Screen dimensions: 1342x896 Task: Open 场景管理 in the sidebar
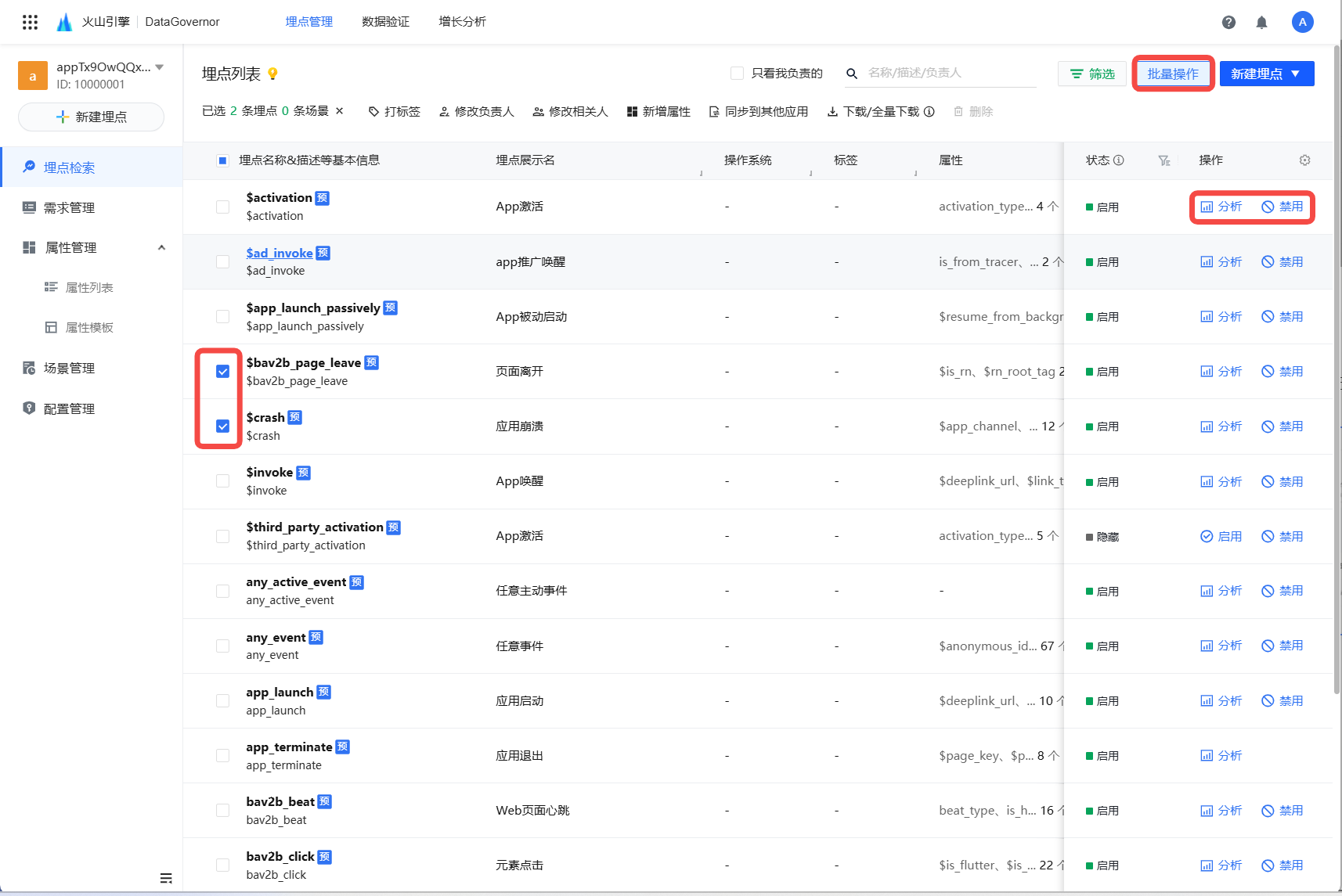pos(92,368)
